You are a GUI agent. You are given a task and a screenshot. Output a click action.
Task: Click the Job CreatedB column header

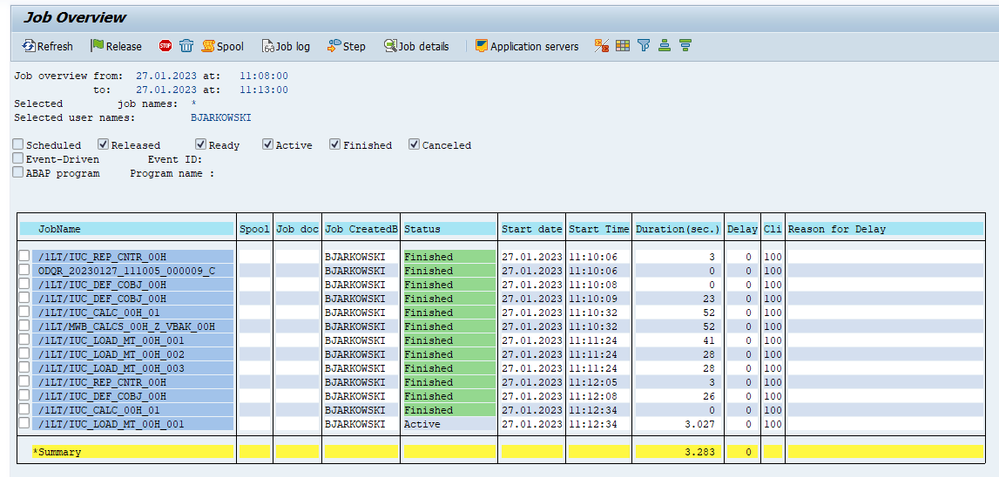(x=361, y=229)
